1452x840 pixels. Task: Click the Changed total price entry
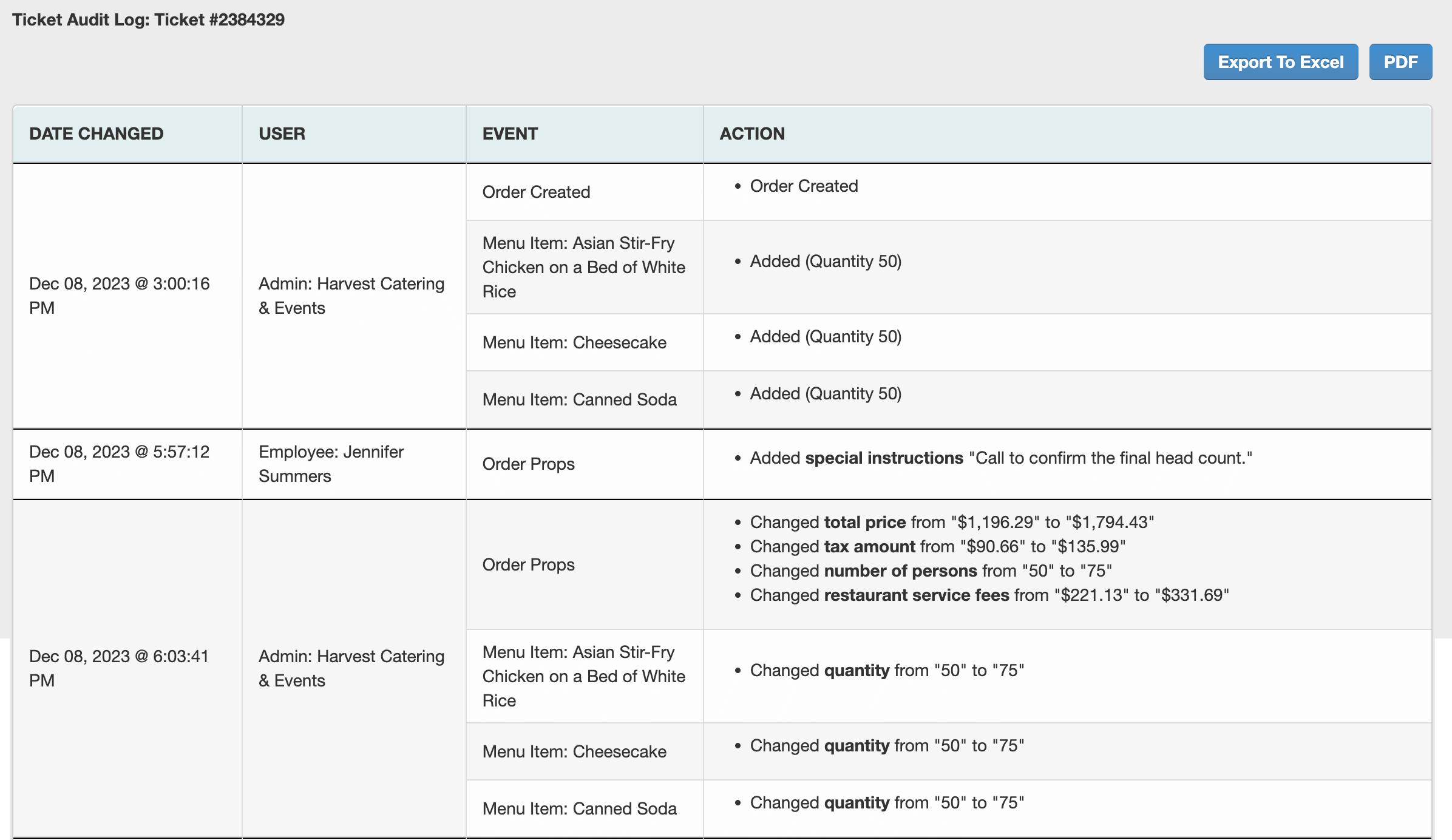[x=951, y=522]
